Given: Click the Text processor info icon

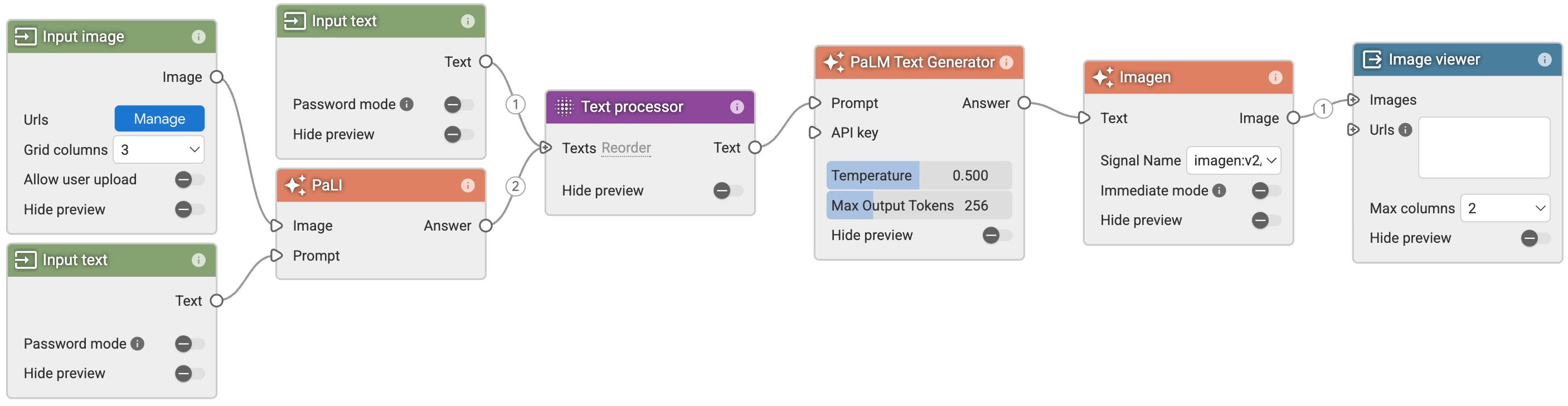Looking at the screenshot, I should tap(736, 107).
